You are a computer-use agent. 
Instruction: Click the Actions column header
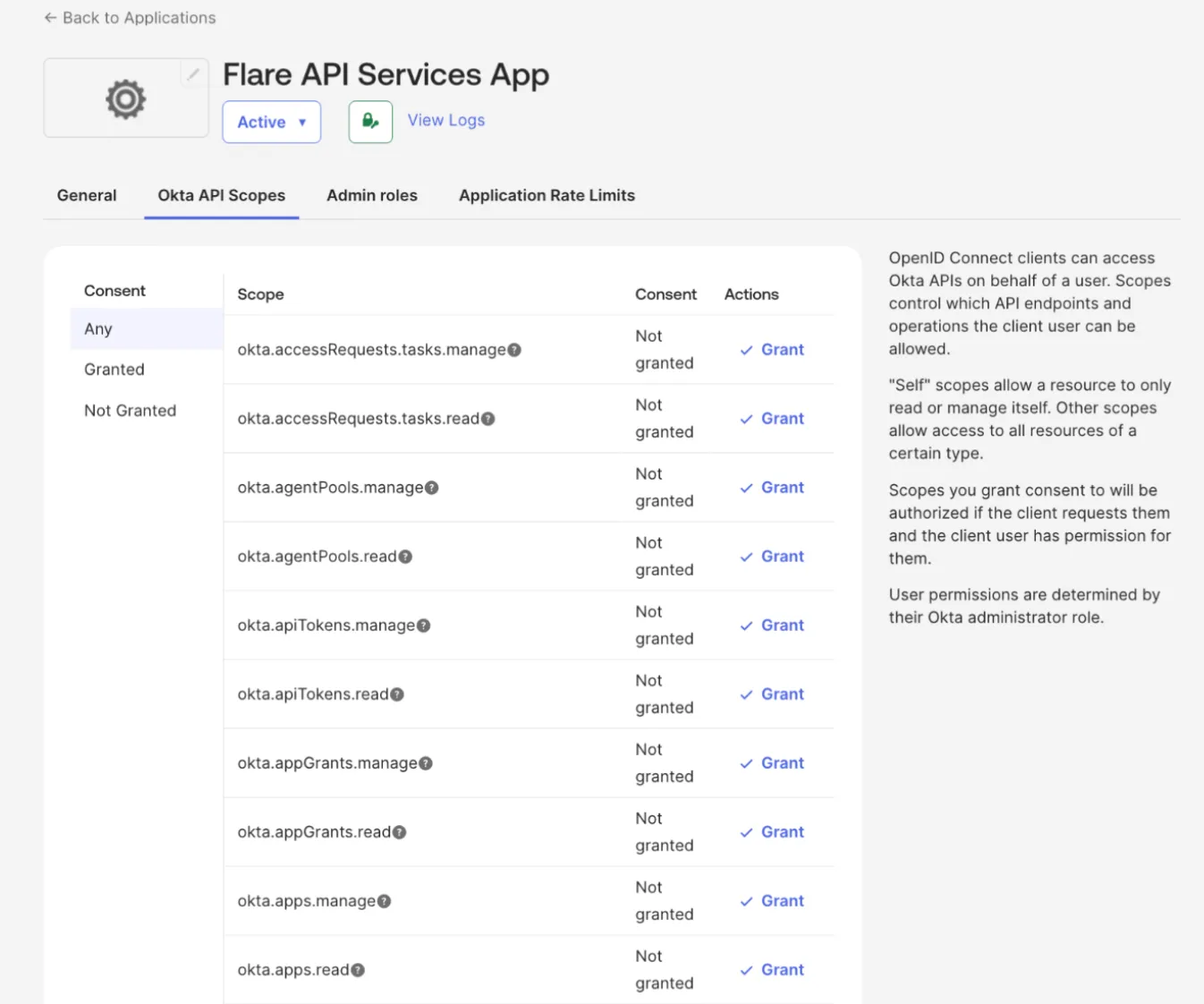pyautogui.click(x=751, y=294)
